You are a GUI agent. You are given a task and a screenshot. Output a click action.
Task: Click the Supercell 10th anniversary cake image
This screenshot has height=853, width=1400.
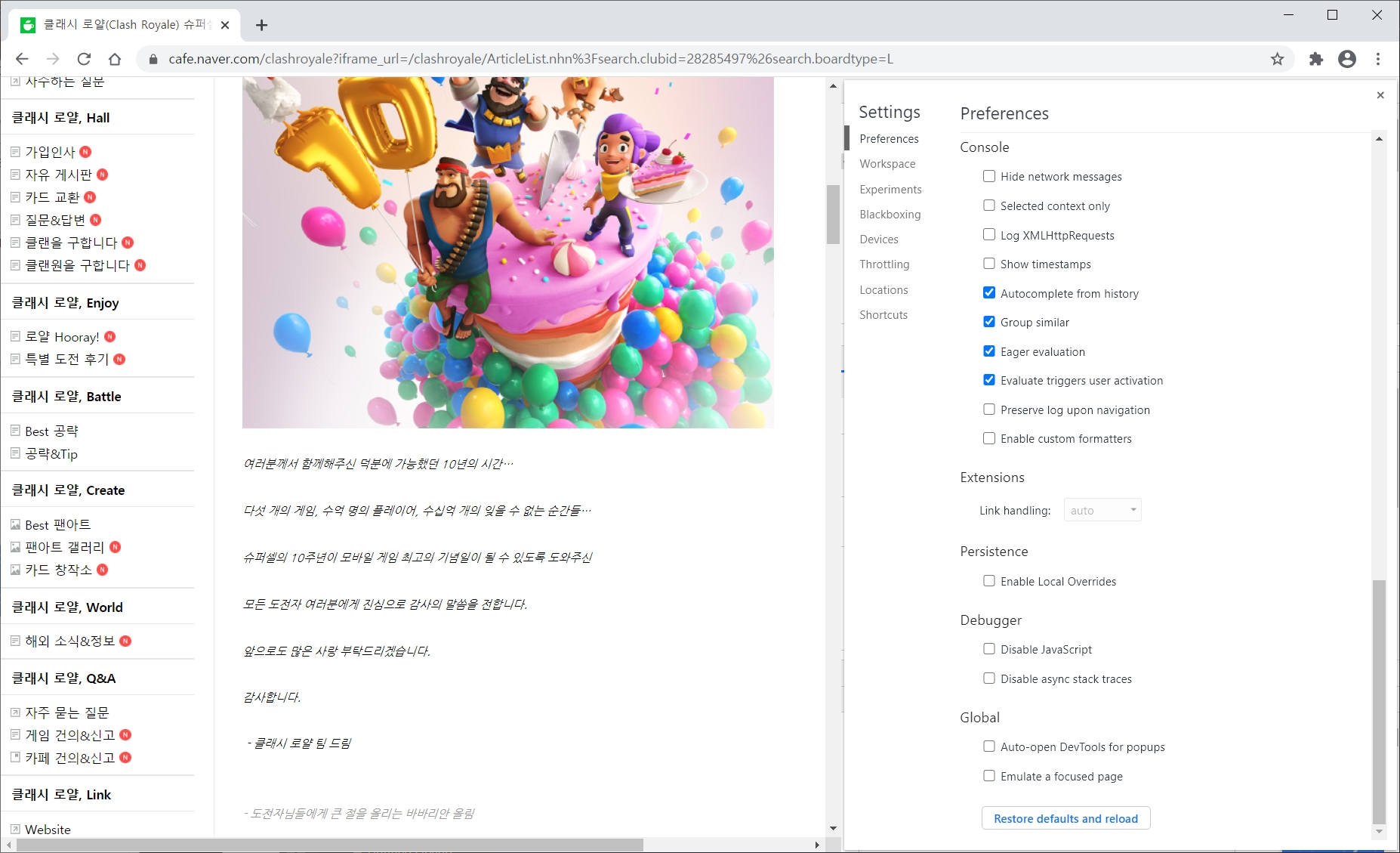pyautogui.click(x=507, y=252)
